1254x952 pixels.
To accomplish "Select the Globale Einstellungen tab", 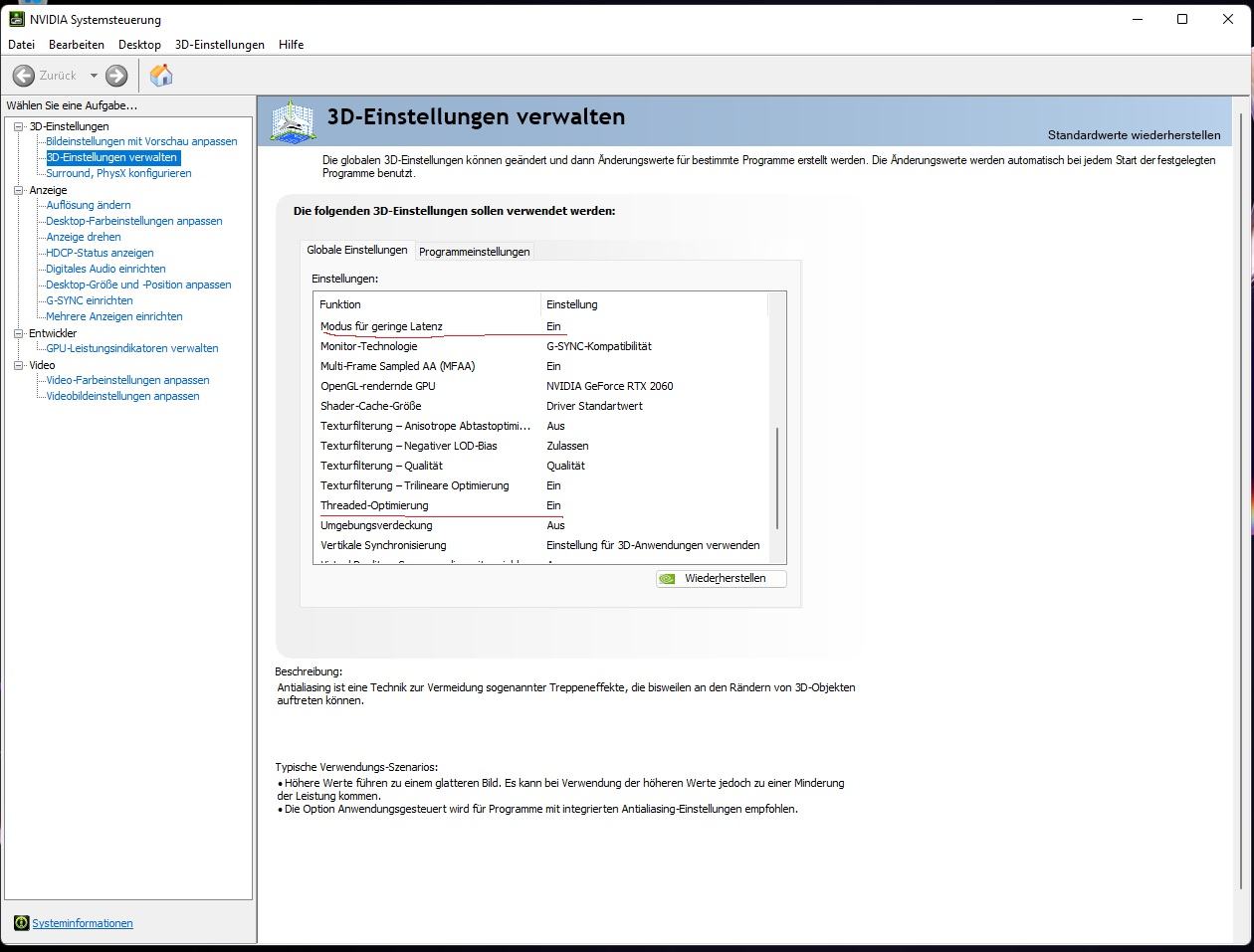I will click(x=357, y=250).
